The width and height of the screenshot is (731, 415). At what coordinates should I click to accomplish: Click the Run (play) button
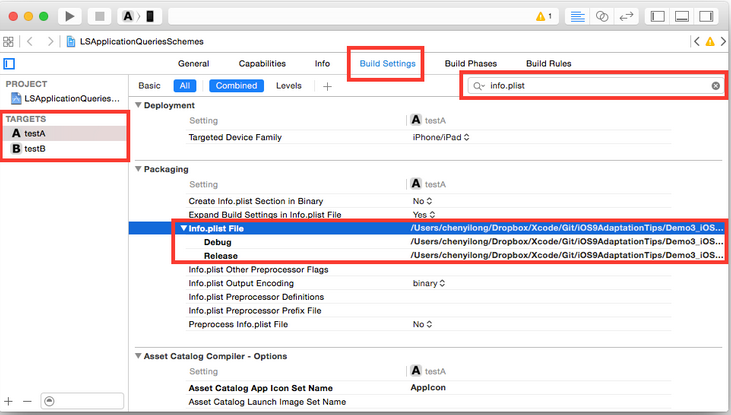click(71, 16)
